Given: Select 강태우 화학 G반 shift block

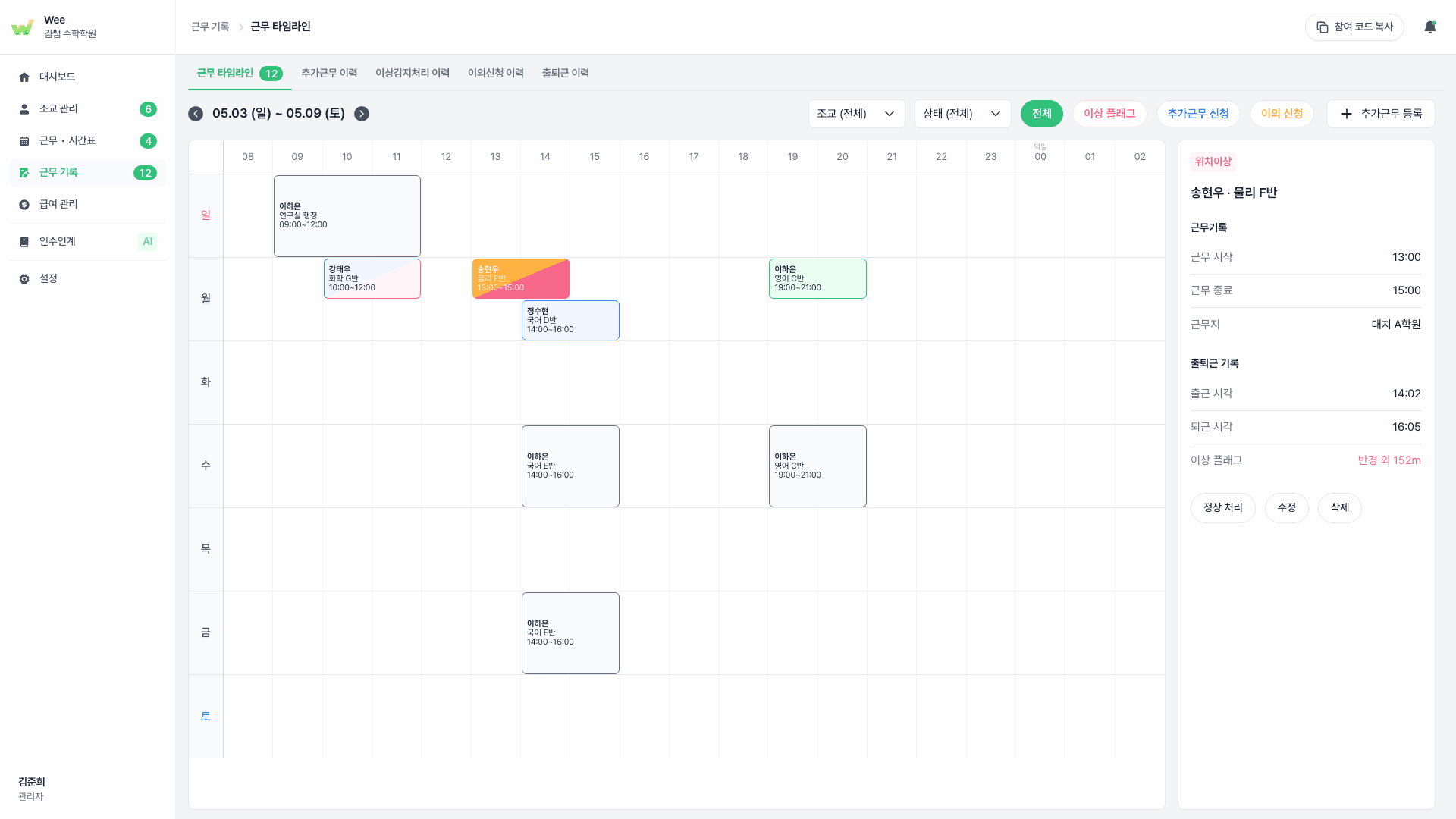Looking at the screenshot, I should 372,279.
